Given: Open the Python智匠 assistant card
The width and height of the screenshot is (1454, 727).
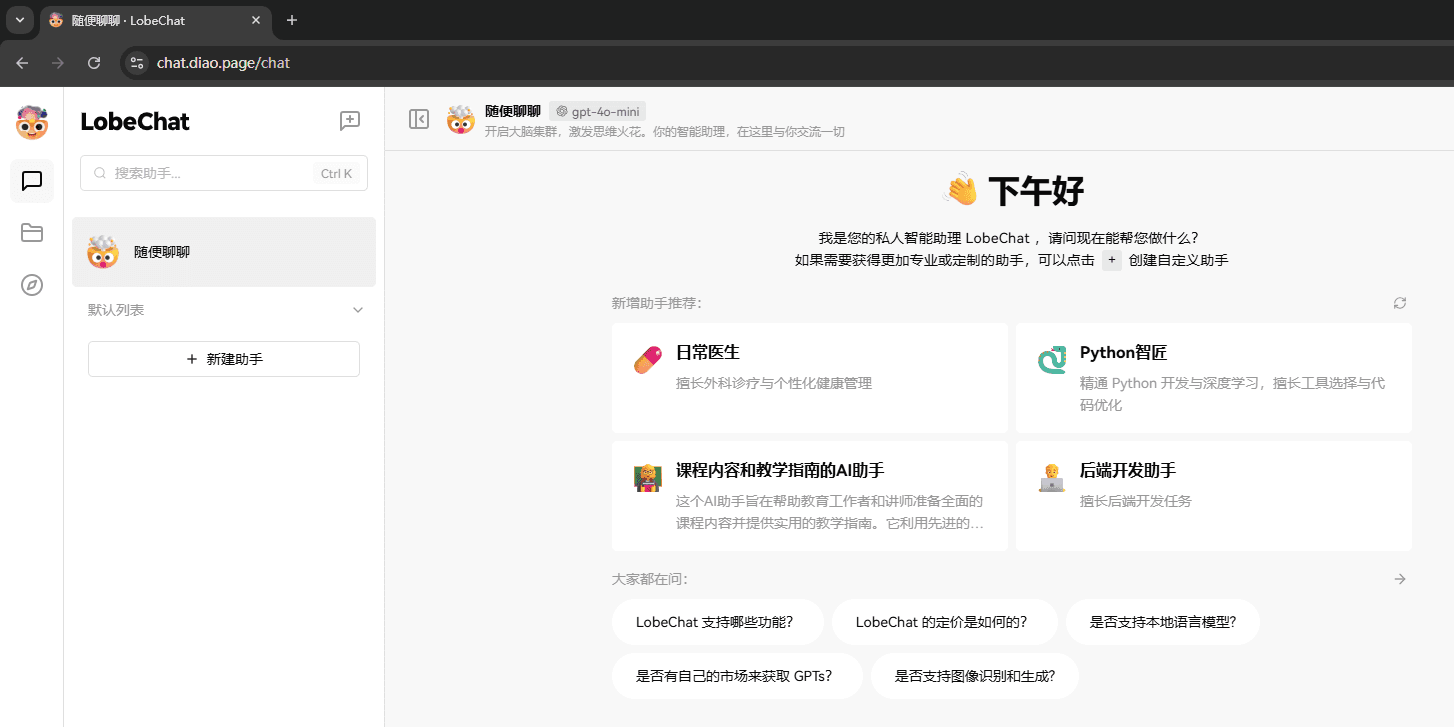Looking at the screenshot, I should tap(1214, 378).
